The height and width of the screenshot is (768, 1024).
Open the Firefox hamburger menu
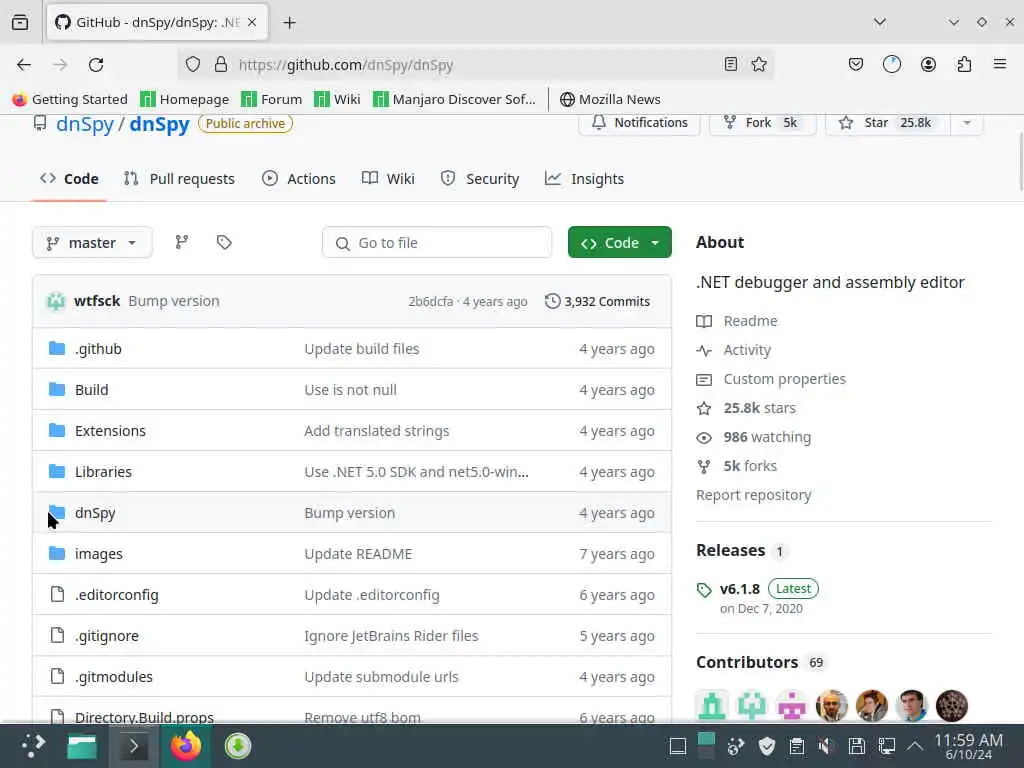coord(1000,64)
